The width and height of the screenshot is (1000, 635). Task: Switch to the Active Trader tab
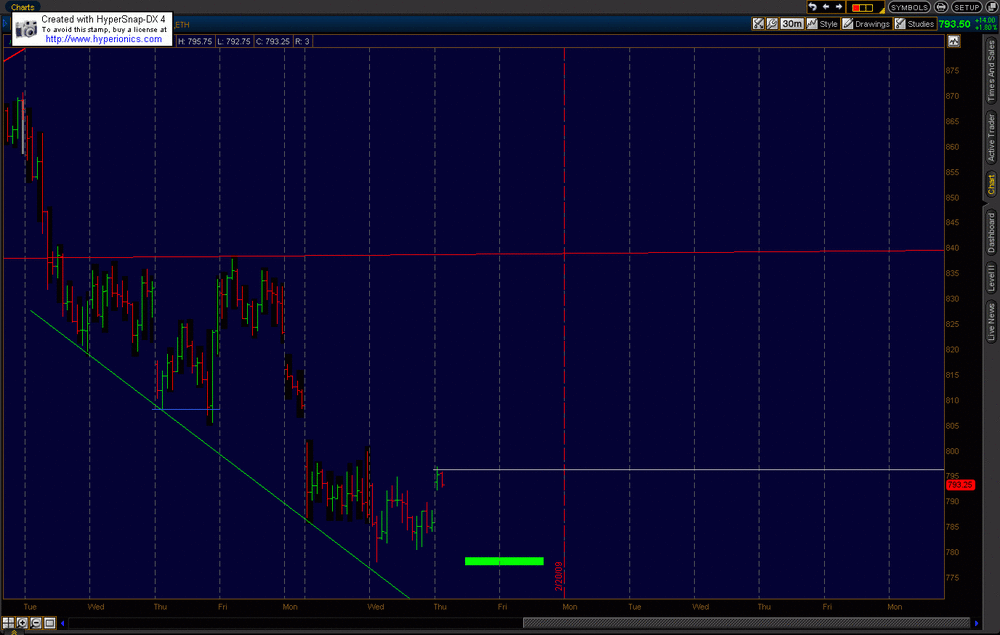tap(991, 137)
